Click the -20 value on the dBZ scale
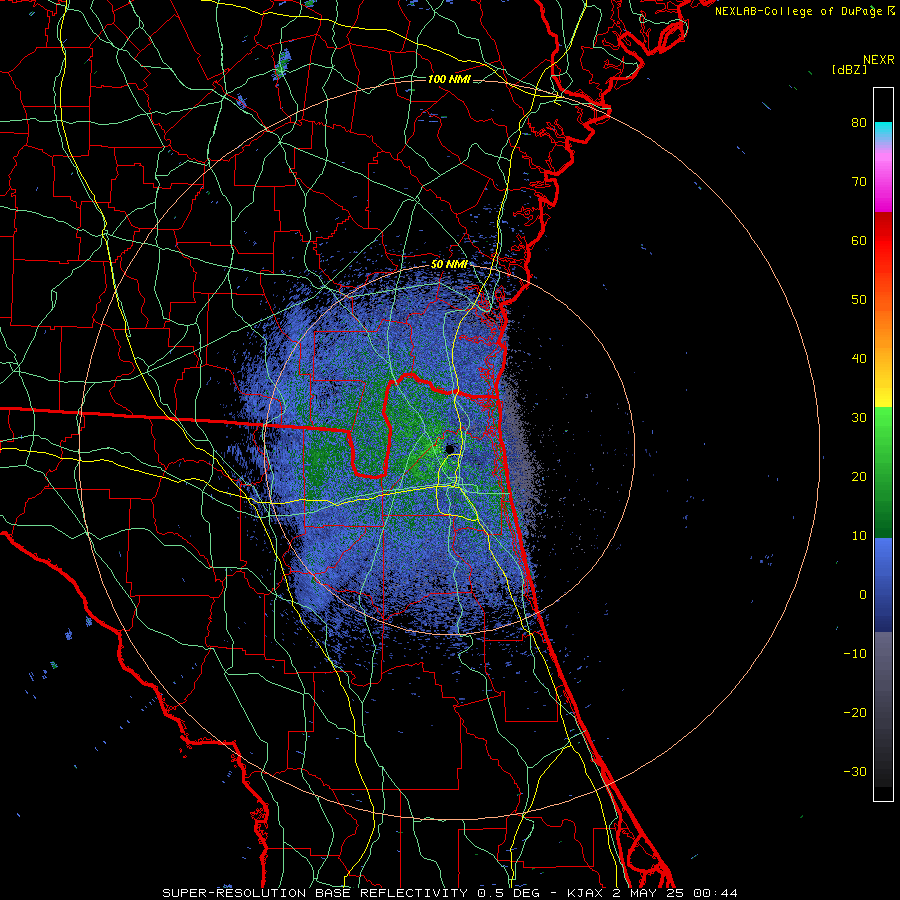Image resolution: width=900 pixels, height=900 pixels. [855, 713]
